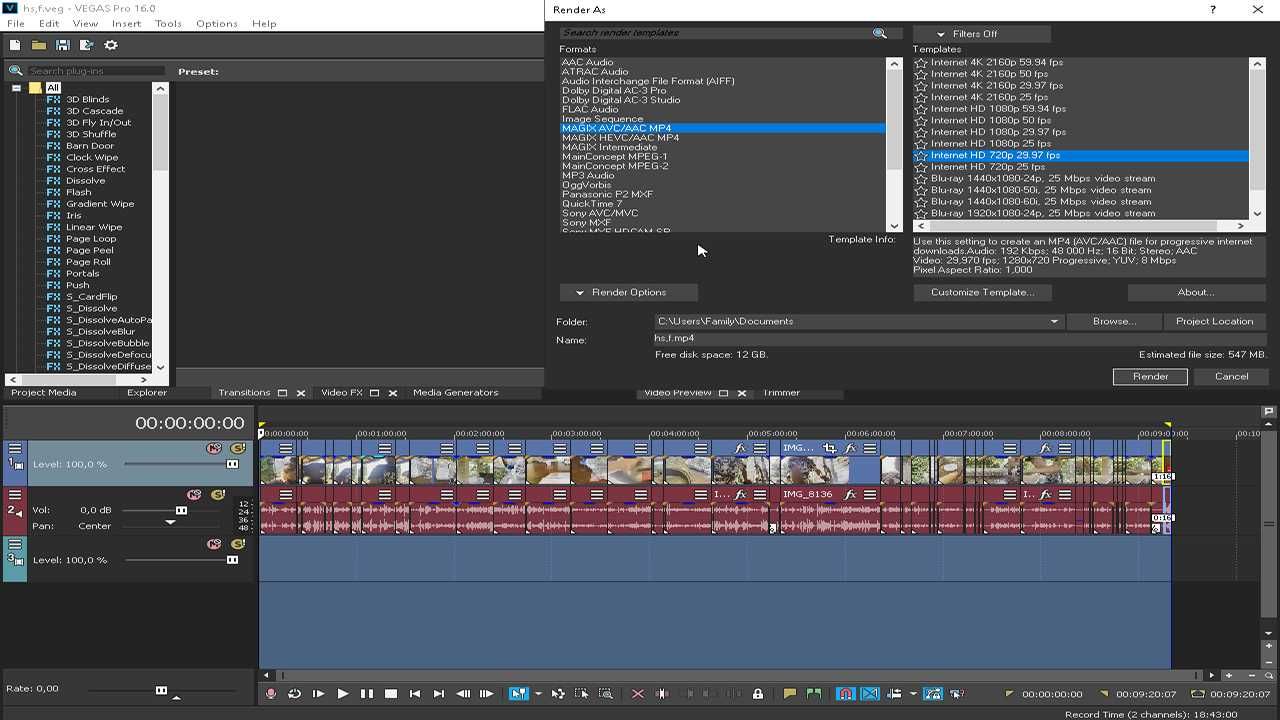Image resolution: width=1280 pixels, height=720 pixels.
Task: Adjust audio track Vol slider
Action: pos(182,510)
